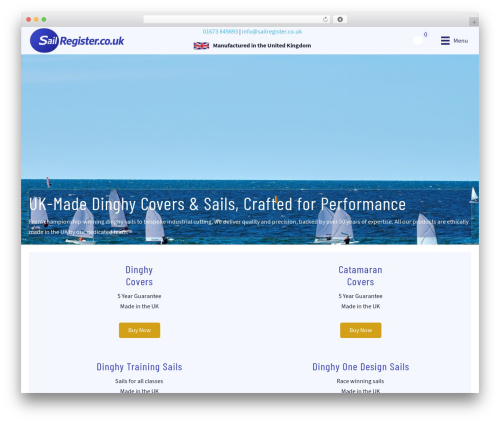This screenshot has width=500, height=423.
Task: Click 'Made in the UK' under Catamaran Covers
Action: 361,306
